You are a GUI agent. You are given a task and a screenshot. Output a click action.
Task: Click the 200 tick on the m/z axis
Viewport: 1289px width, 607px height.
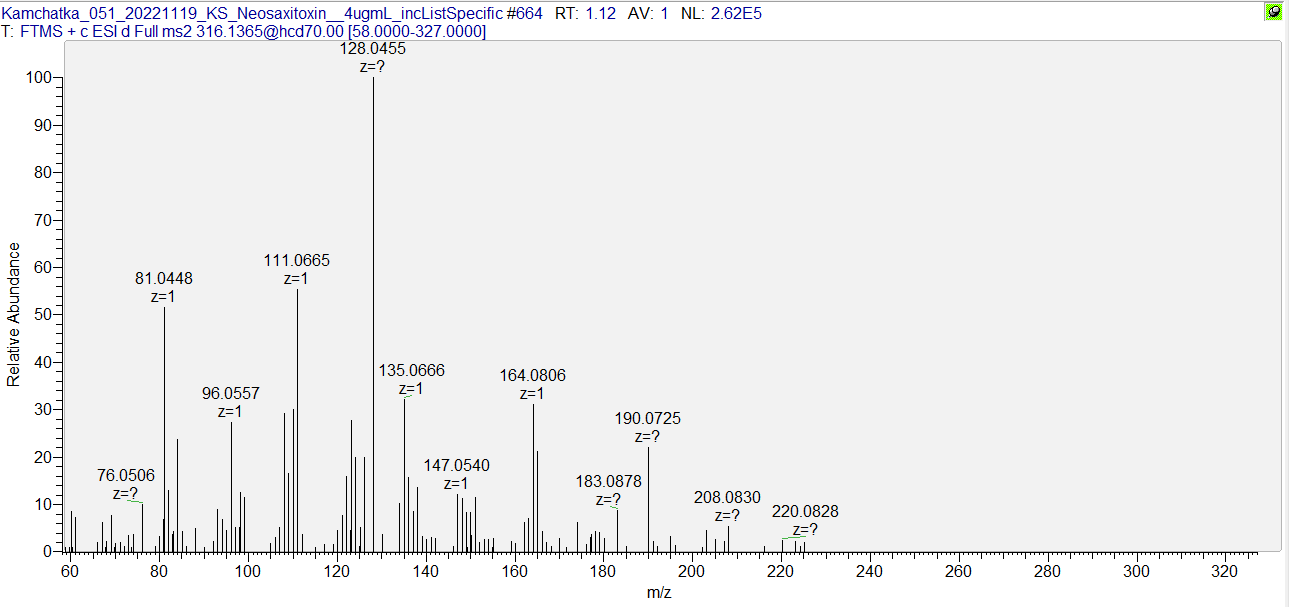[x=692, y=571]
